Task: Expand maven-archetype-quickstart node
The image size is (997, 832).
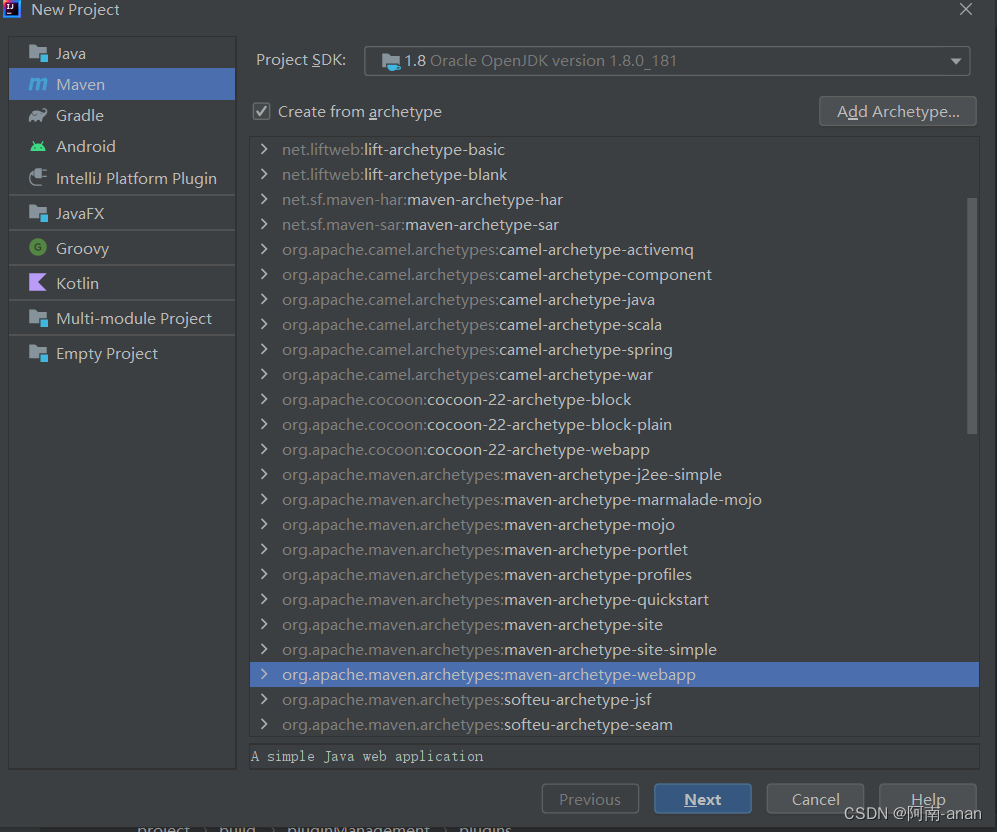Action: click(264, 599)
